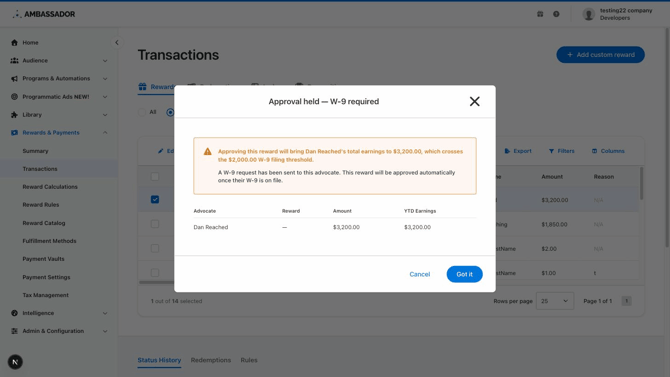Uncheck the selected Dan Reached row checkbox
The width and height of the screenshot is (670, 377).
pos(155,200)
